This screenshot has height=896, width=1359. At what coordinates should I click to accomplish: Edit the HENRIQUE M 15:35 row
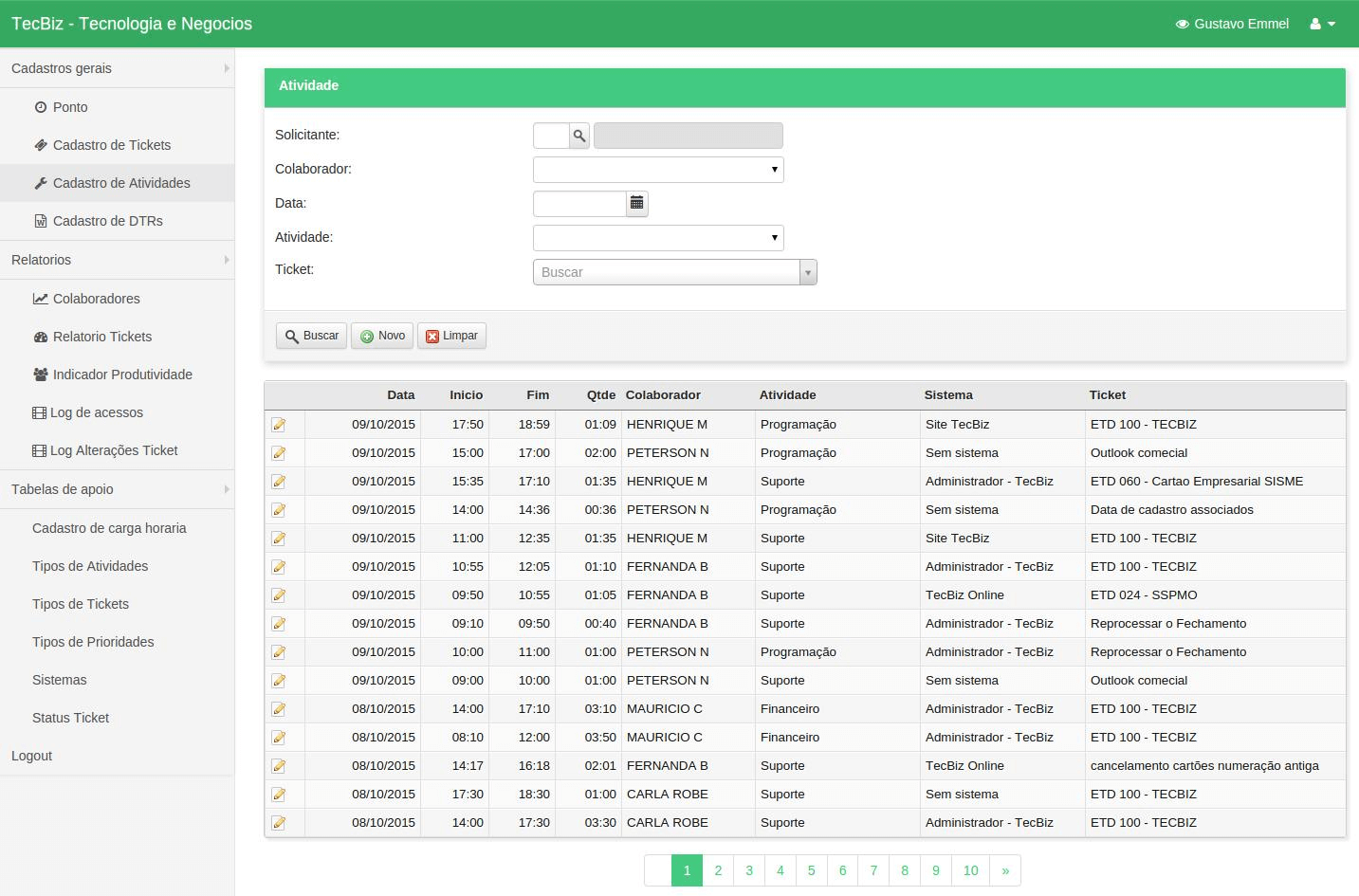[x=279, y=482]
